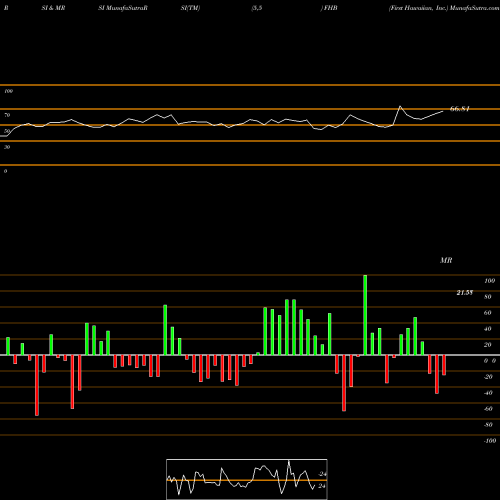500x500 pixels.
Task: Click the MR axis label -100
Action: [490, 441]
